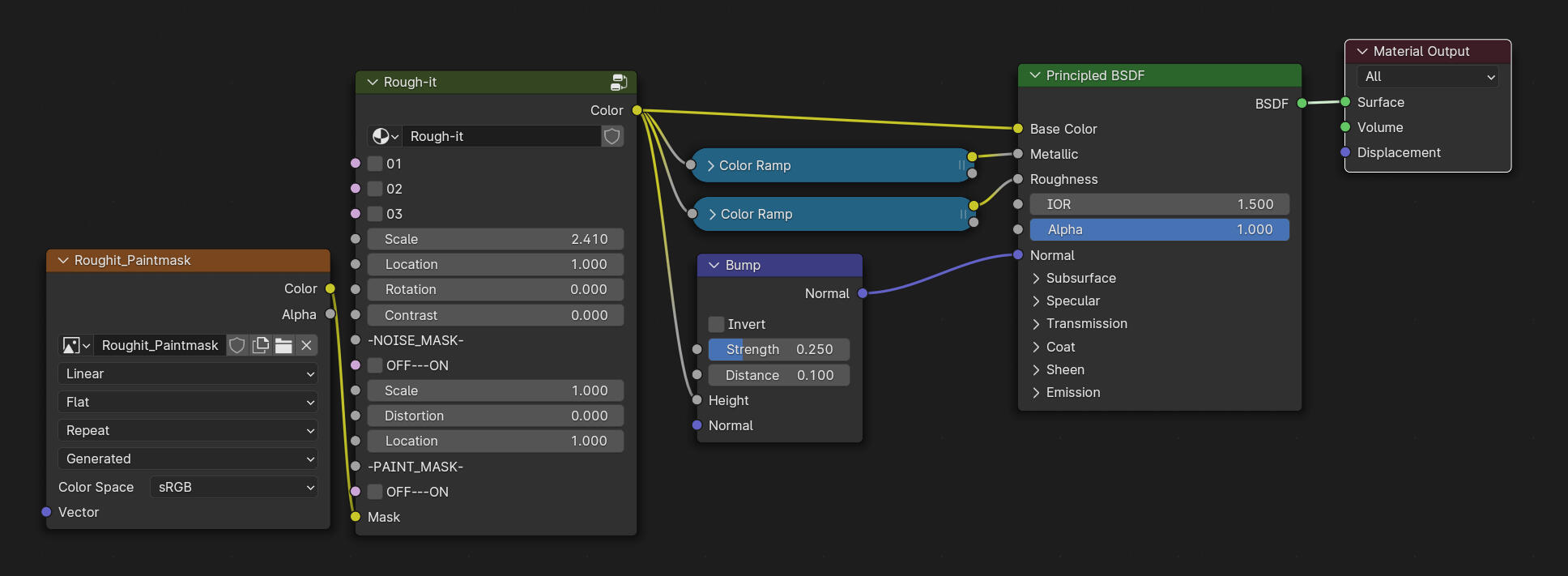
Task: Open the Linear interpolation dropdown
Action: pyautogui.click(x=188, y=373)
